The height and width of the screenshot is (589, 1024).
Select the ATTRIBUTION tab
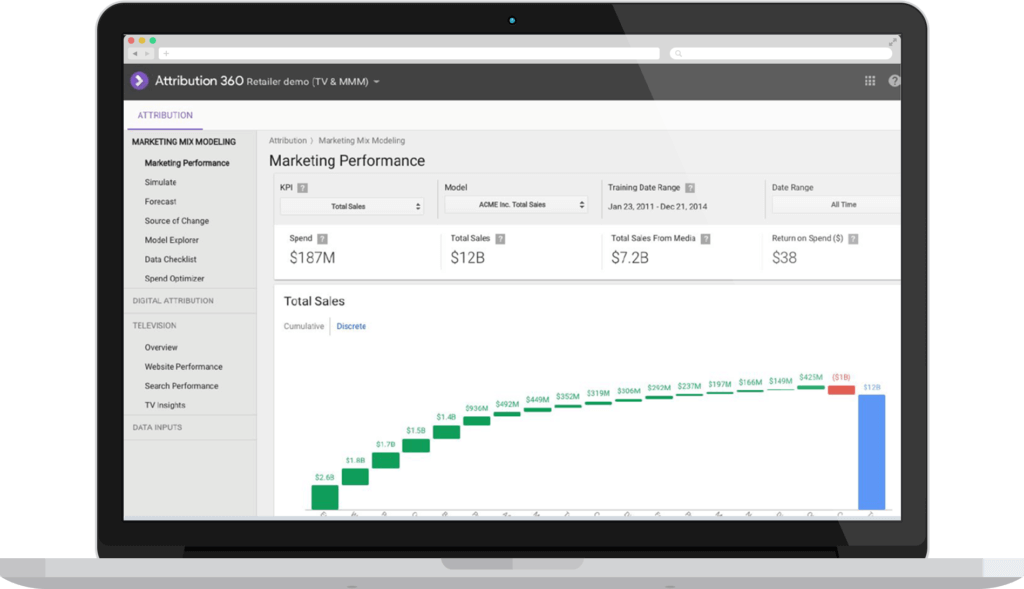(165, 116)
